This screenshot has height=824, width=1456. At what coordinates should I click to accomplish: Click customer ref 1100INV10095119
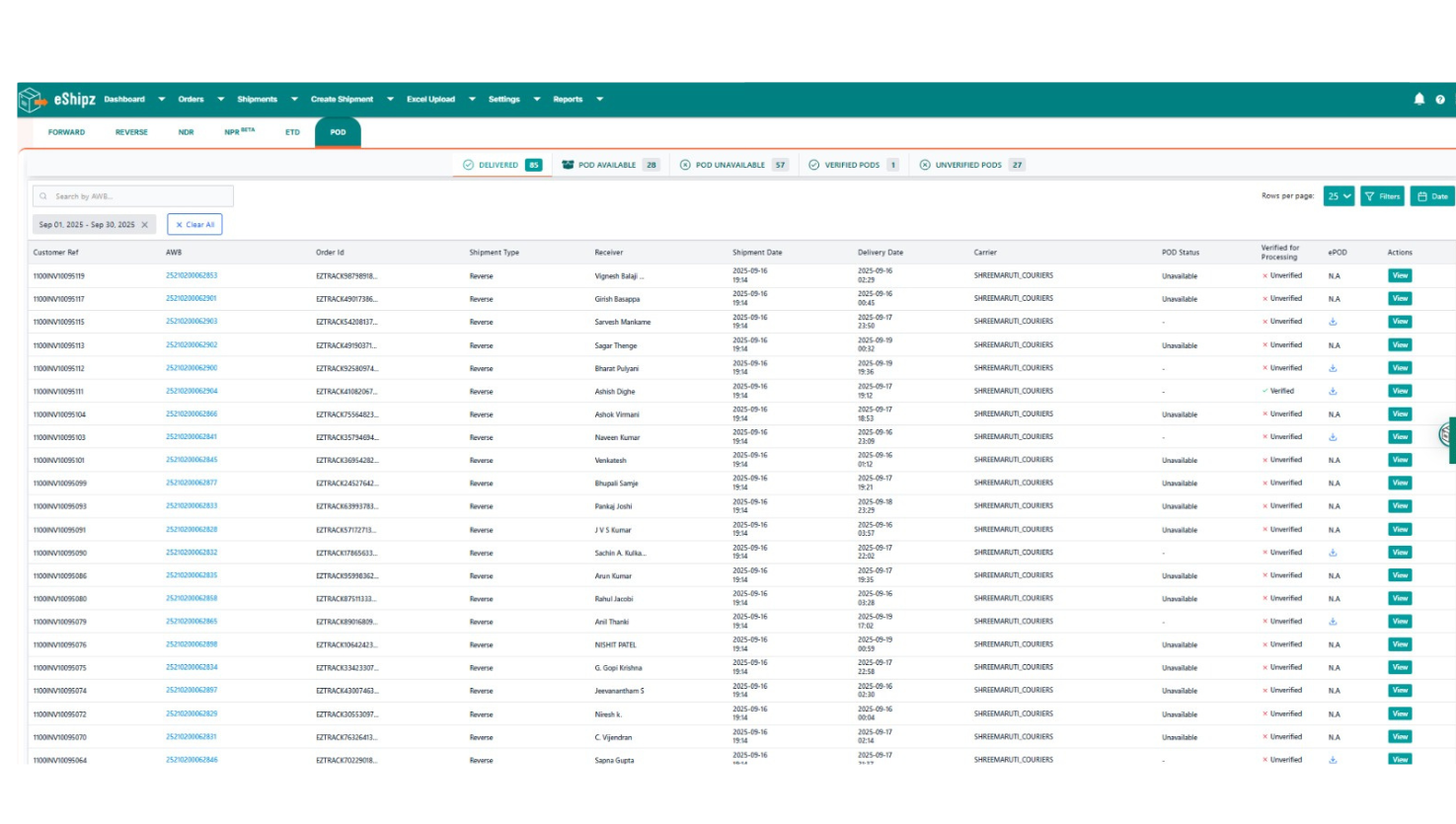click(x=59, y=276)
